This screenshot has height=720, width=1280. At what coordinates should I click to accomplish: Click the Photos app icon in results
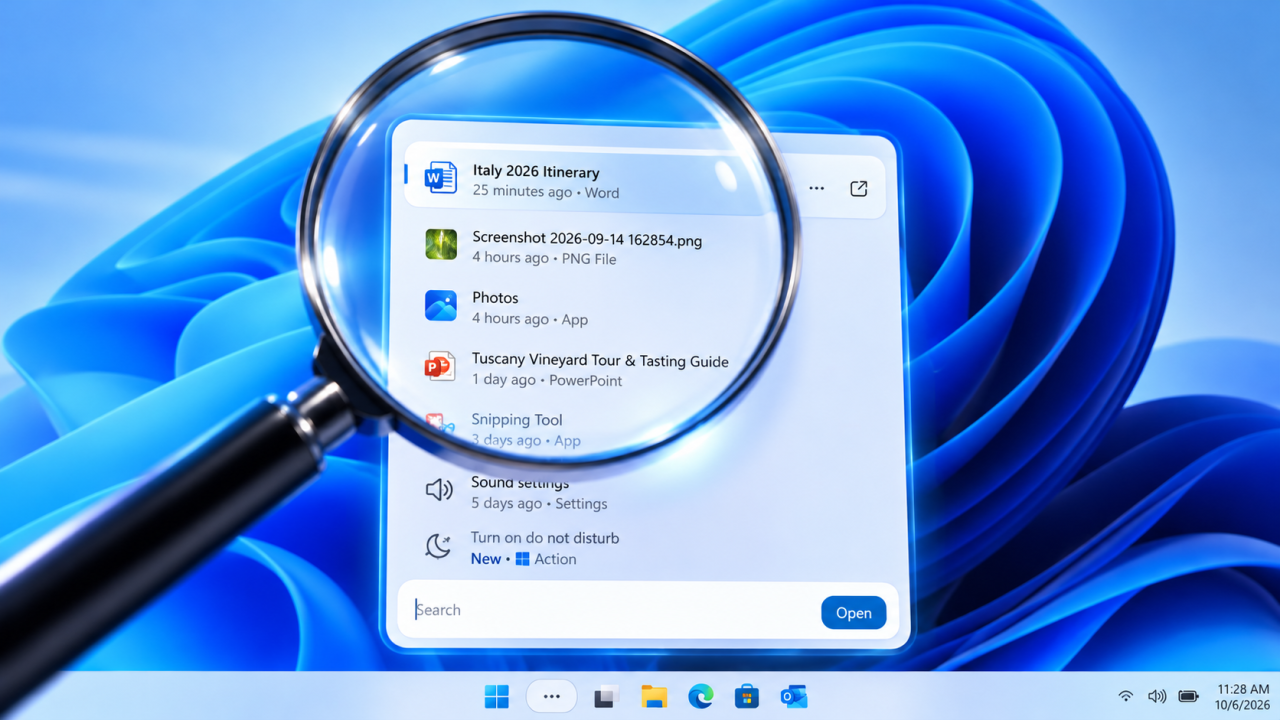(x=440, y=305)
